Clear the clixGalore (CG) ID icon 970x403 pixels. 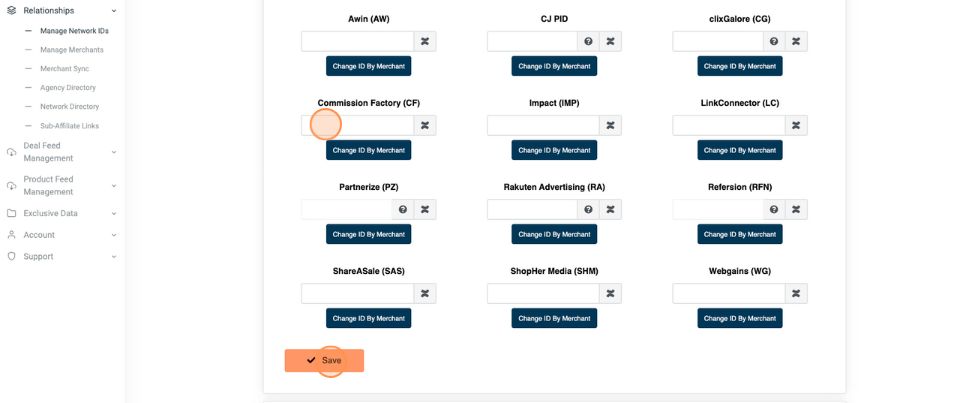click(796, 41)
